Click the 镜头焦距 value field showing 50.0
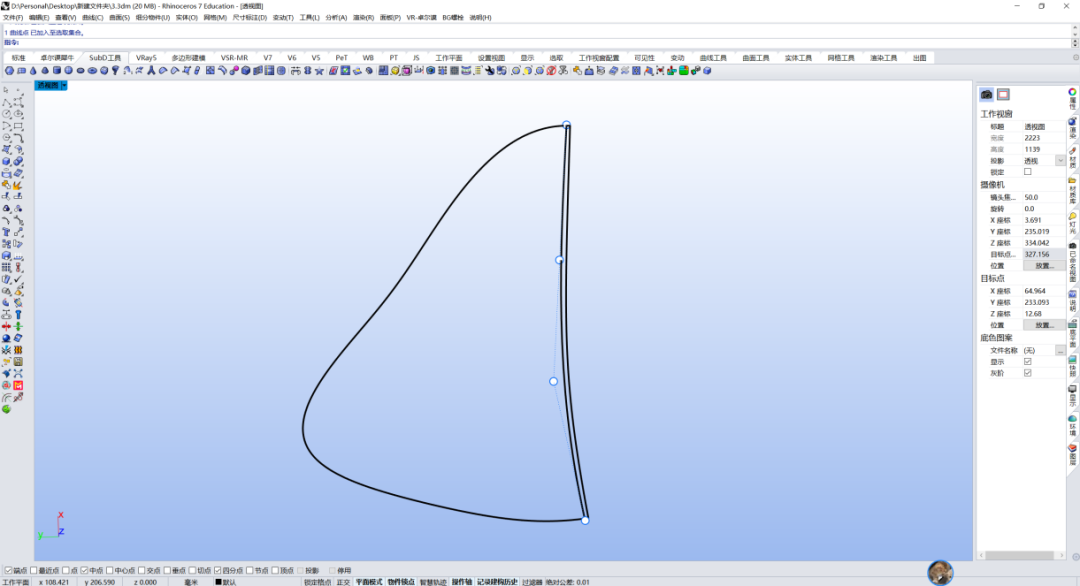 [1043, 198]
